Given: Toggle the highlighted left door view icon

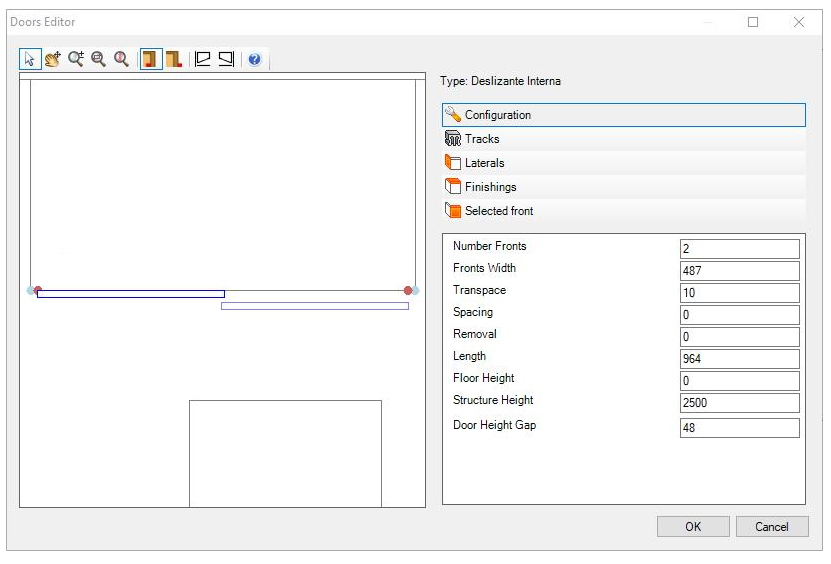Looking at the screenshot, I should tap(150, 59).
